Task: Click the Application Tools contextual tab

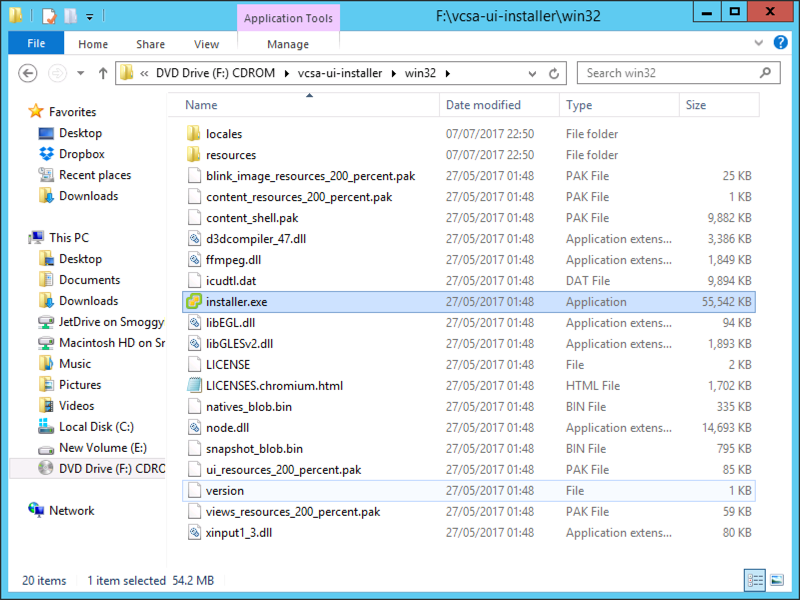Action: (x=288, y=18)
